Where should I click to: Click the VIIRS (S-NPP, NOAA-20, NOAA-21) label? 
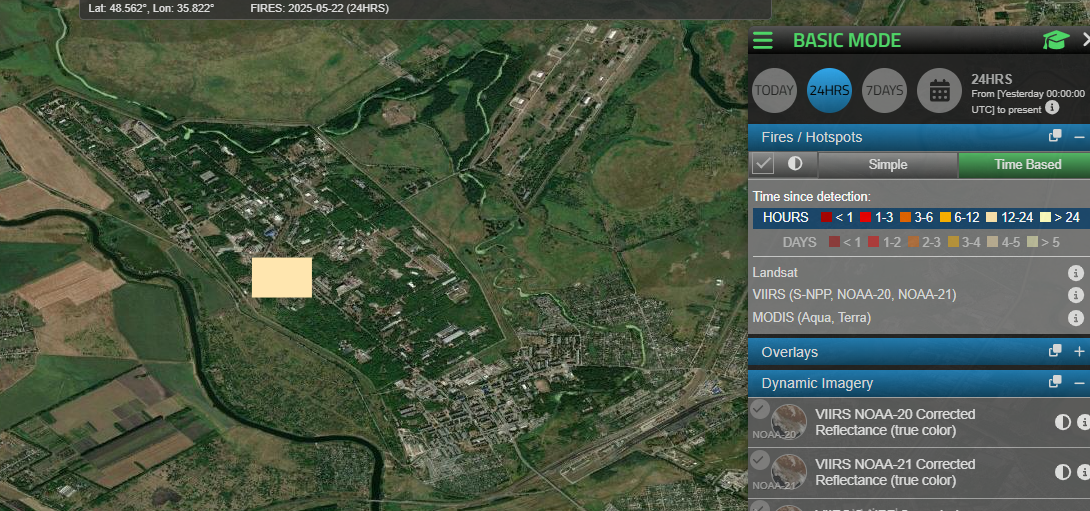tap(854, 295)
